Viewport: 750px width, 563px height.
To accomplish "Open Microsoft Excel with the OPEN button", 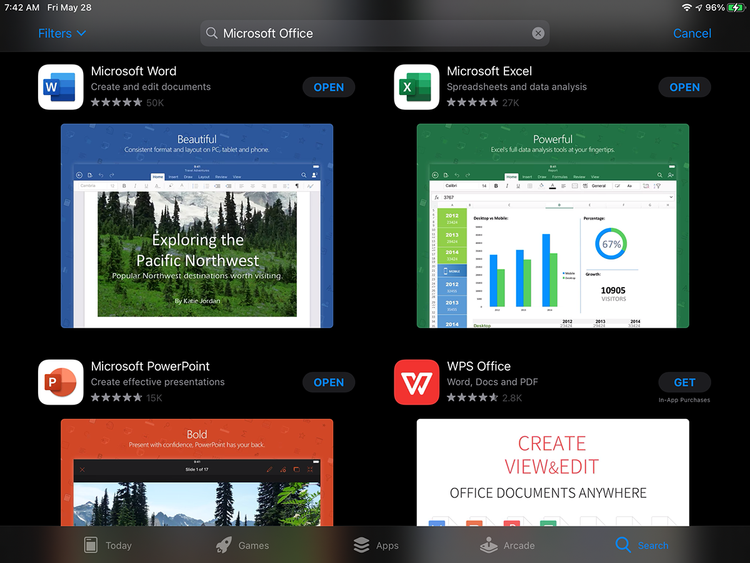I will click(684, 87).
